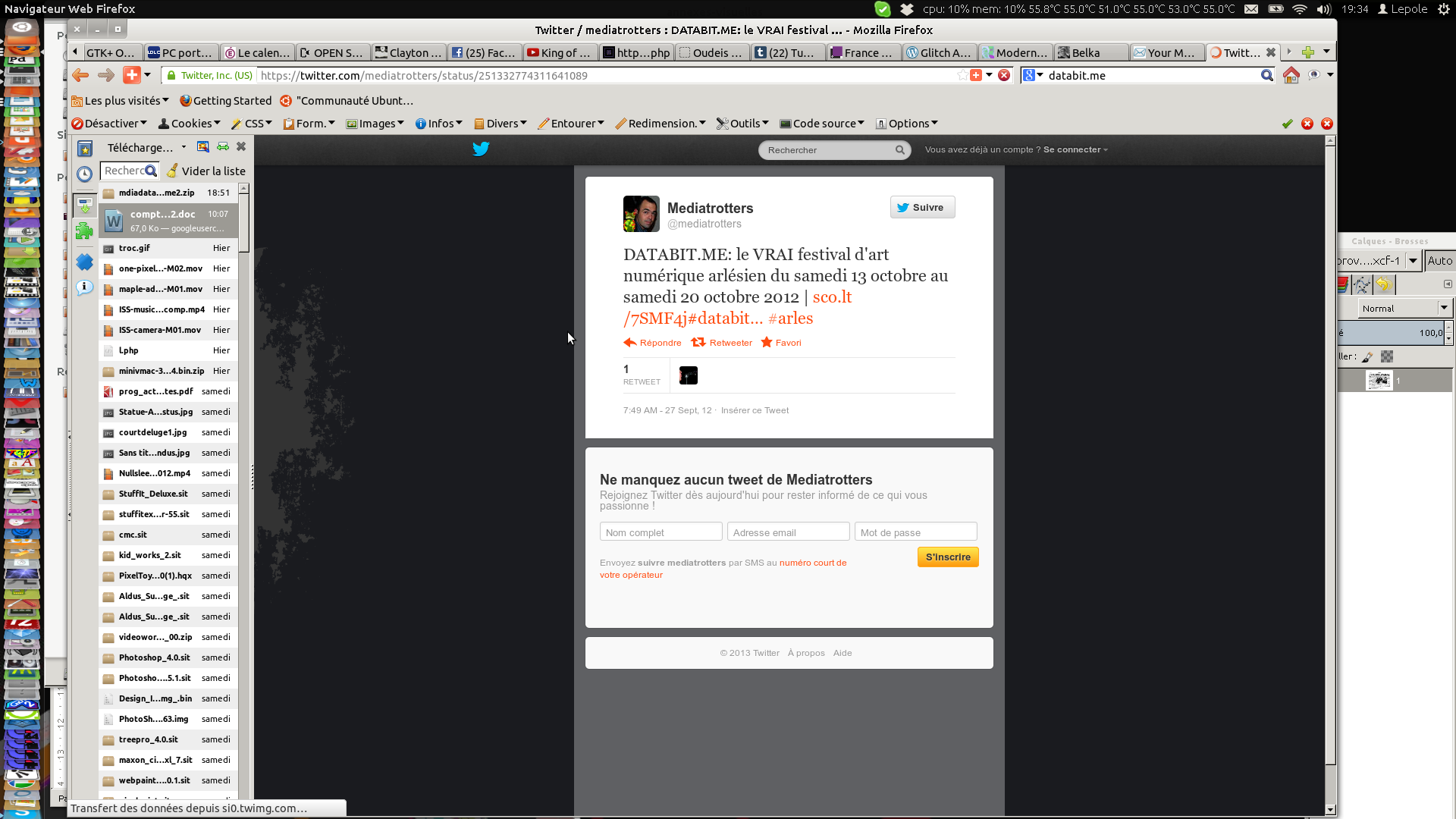Open add-ons puzzle piece panel
Viewport: 1456px width, 819px height.
[x=84, y=231]
